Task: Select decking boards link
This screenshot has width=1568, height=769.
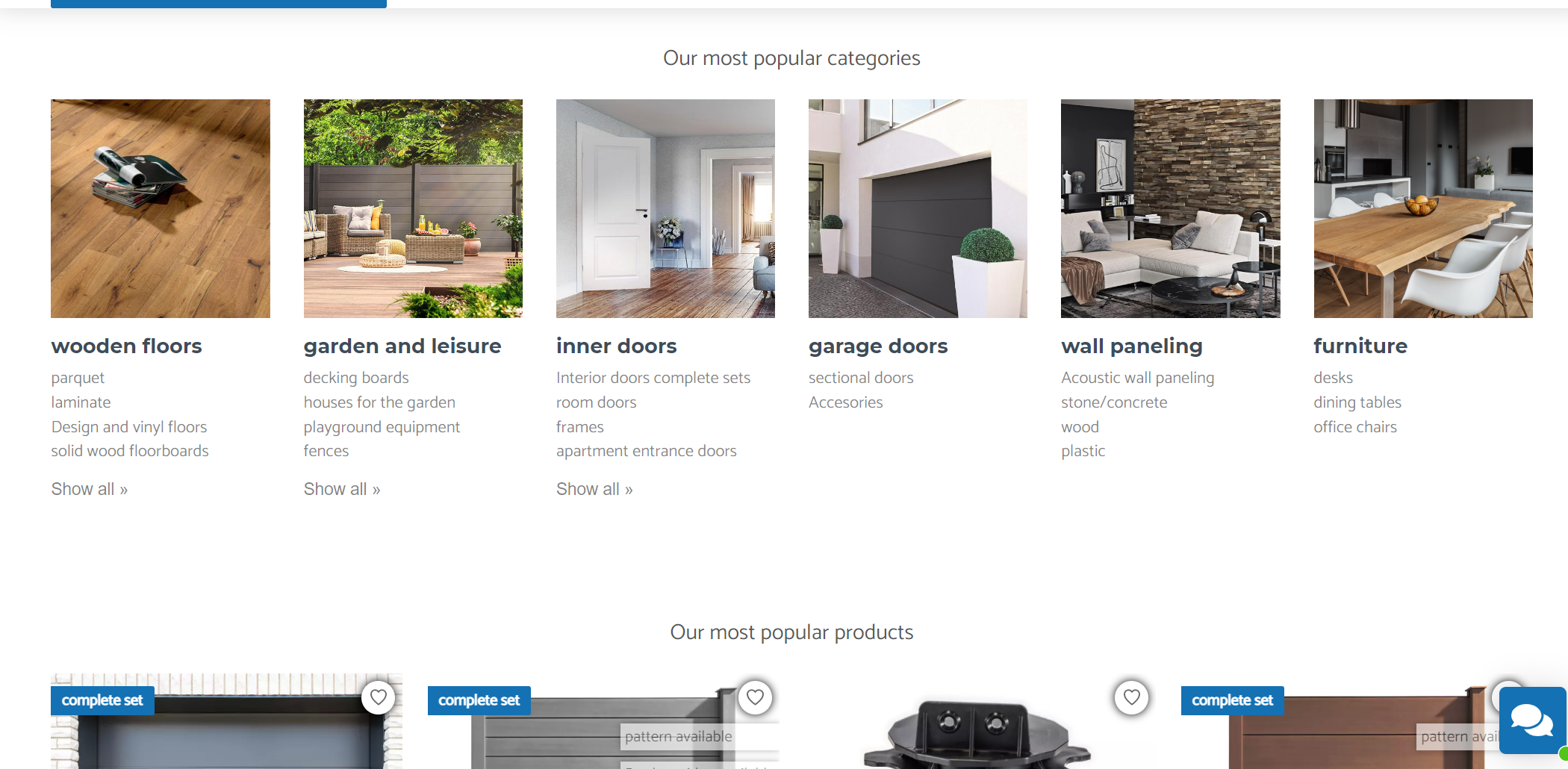Action: pos(356,378)
